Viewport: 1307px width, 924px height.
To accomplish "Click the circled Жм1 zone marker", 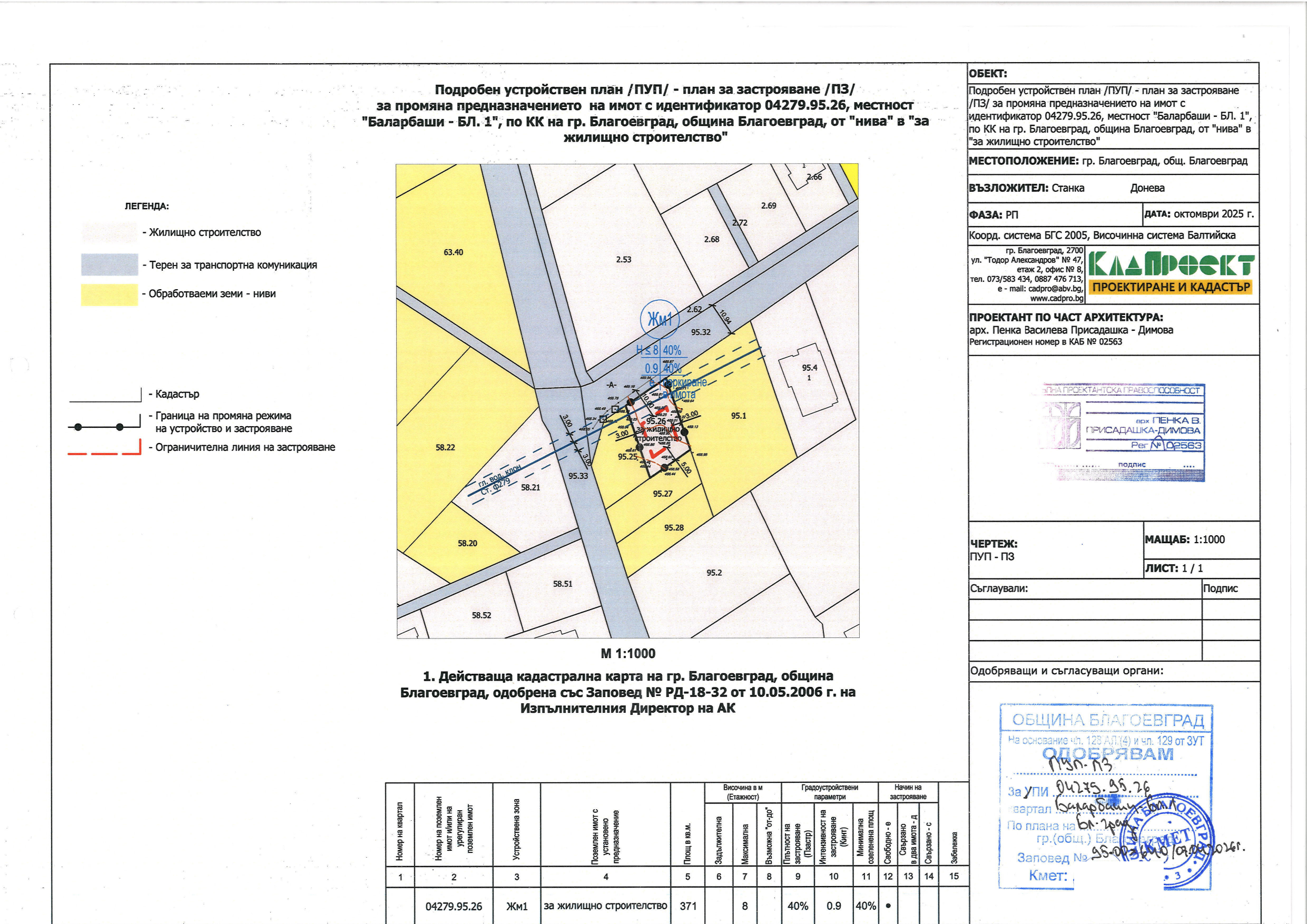I will 660,319.
